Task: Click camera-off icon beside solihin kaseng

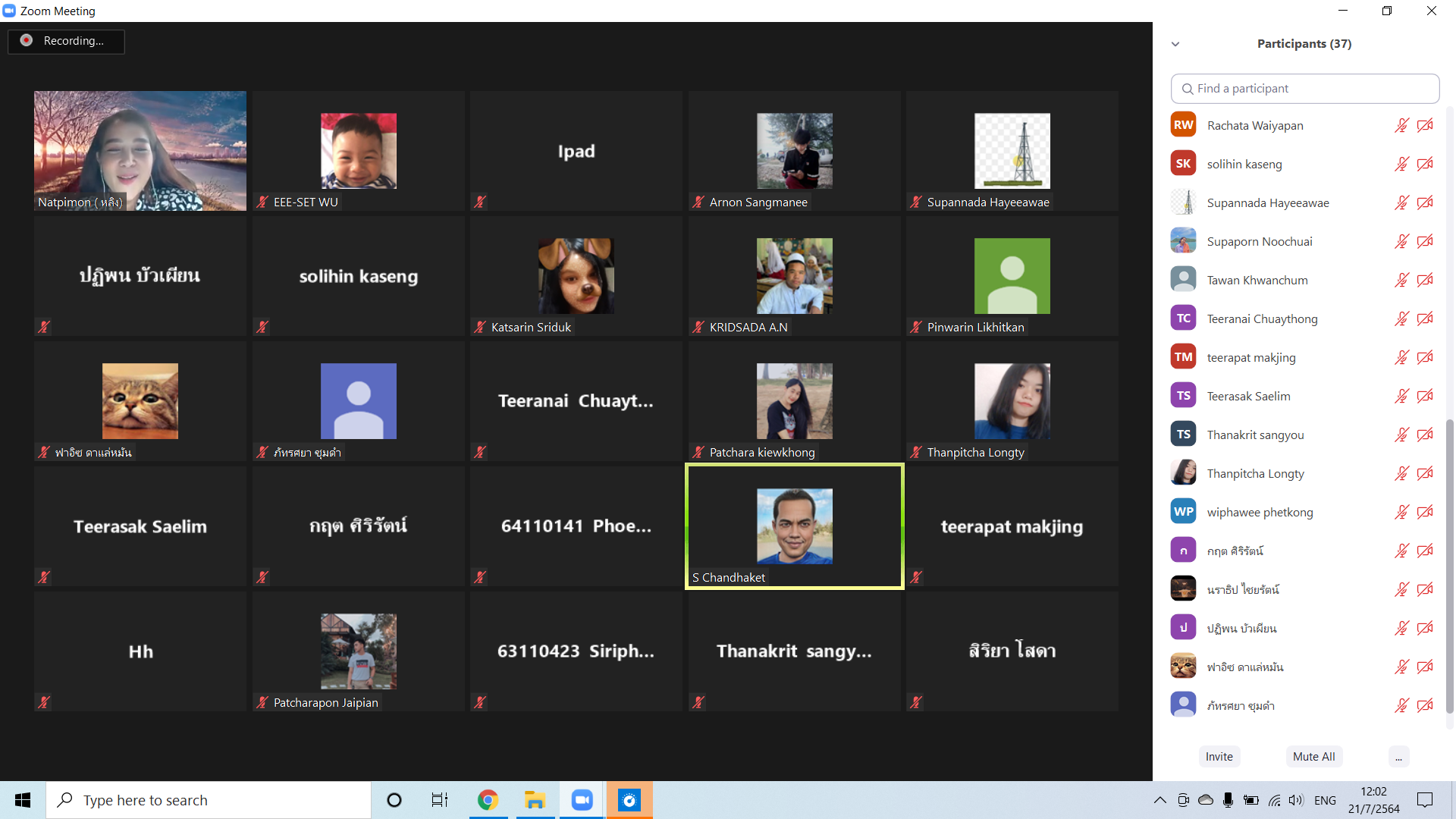Action: pyautogui.click(x=1425, y=164)
